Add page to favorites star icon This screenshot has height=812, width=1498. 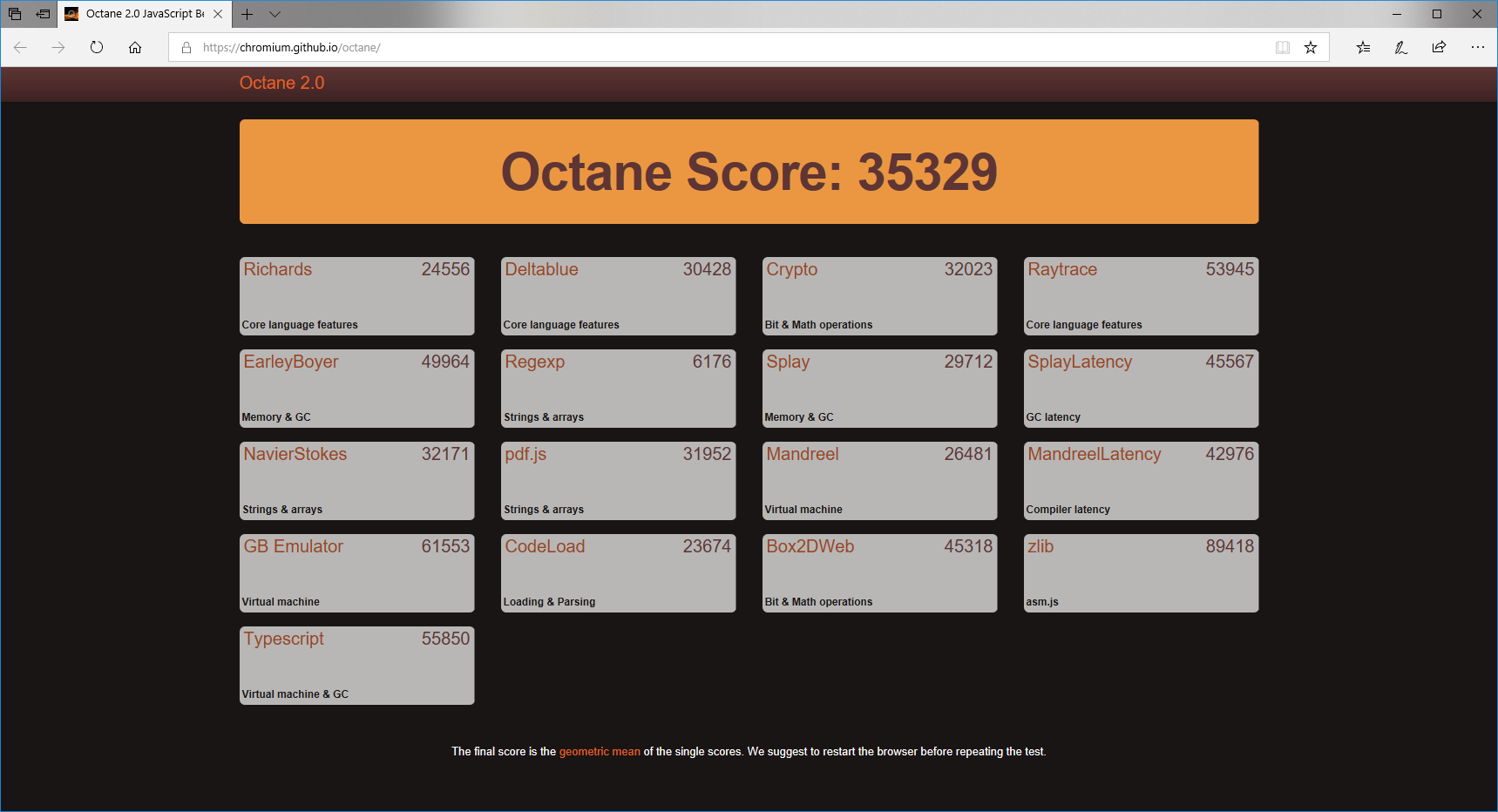[x=1311, y=47]
